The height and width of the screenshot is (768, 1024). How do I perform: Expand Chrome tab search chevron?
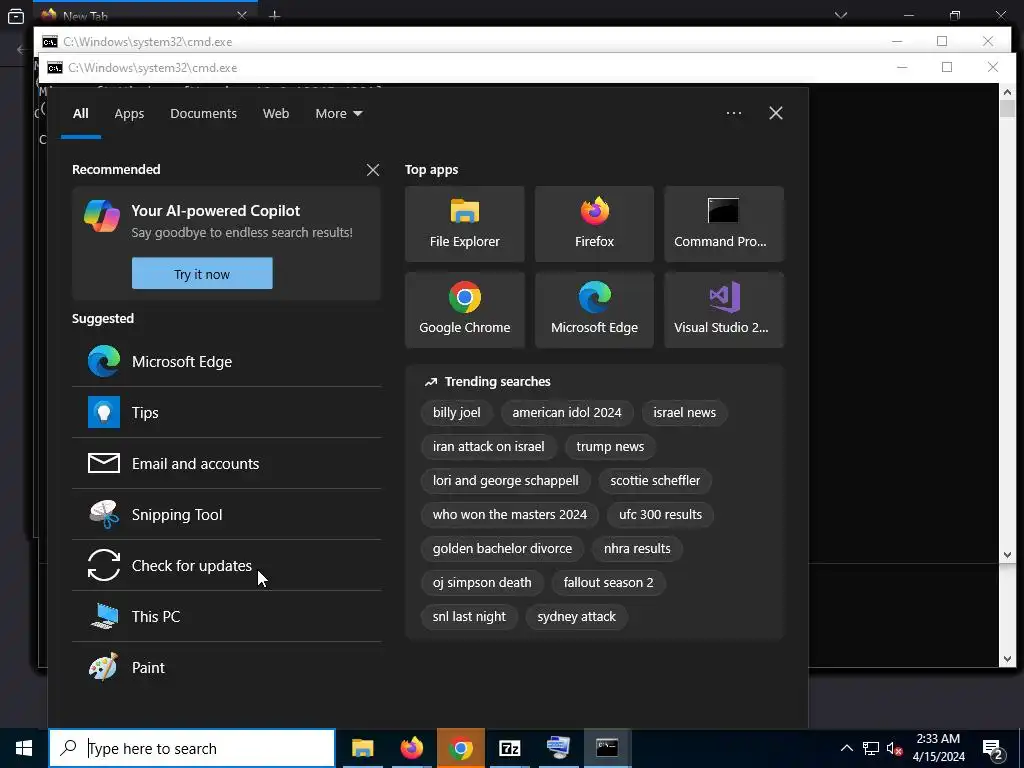tap(841, 15)
